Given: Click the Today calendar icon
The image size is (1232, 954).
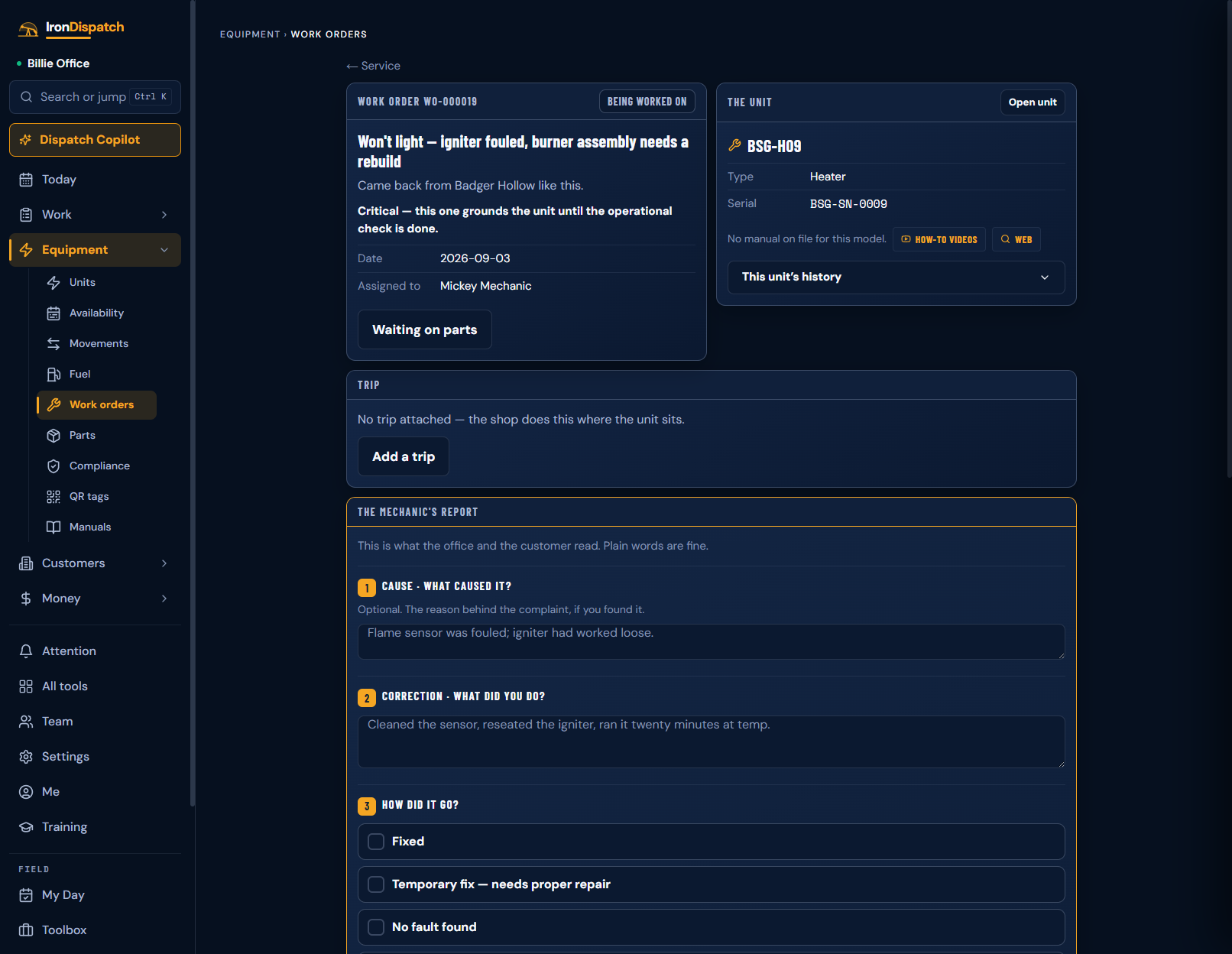Looking at the screenshot, I should (26, 180).
